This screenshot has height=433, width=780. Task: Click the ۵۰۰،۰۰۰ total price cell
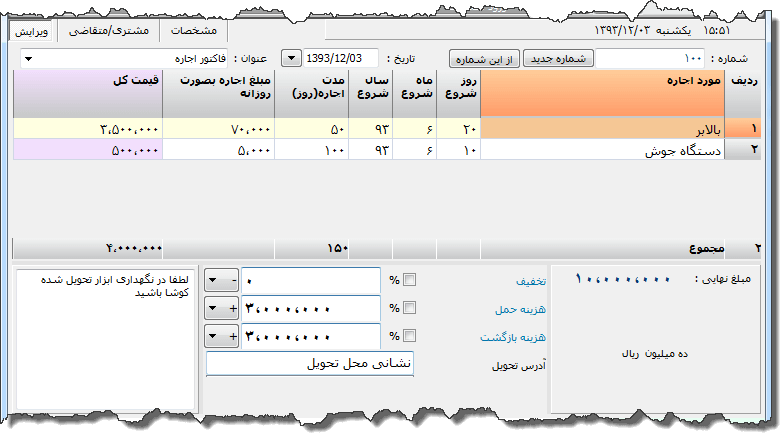pyautogui.click(x=88, y=149)
